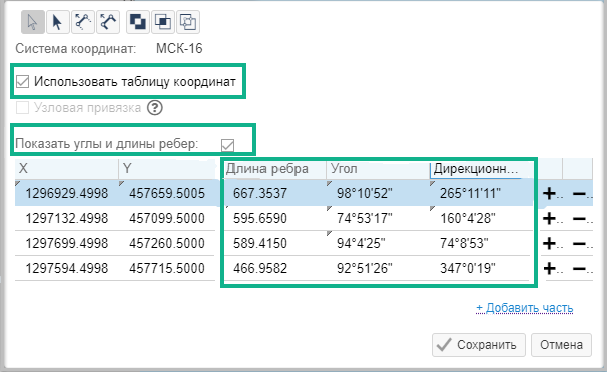This screenshot has width=607, height=372.
Task: Edit Y cell 457715.5000
Action: pyautogui.click(x=167, y=268)
